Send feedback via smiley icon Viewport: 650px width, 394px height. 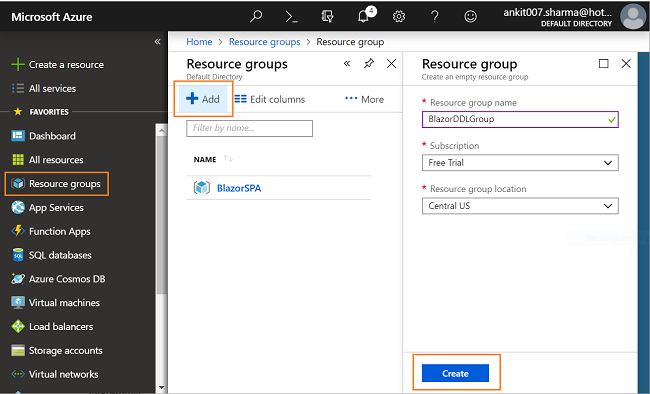[471, 17]
